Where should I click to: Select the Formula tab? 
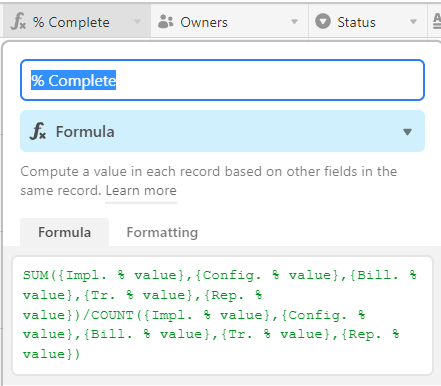coord(64,232)
